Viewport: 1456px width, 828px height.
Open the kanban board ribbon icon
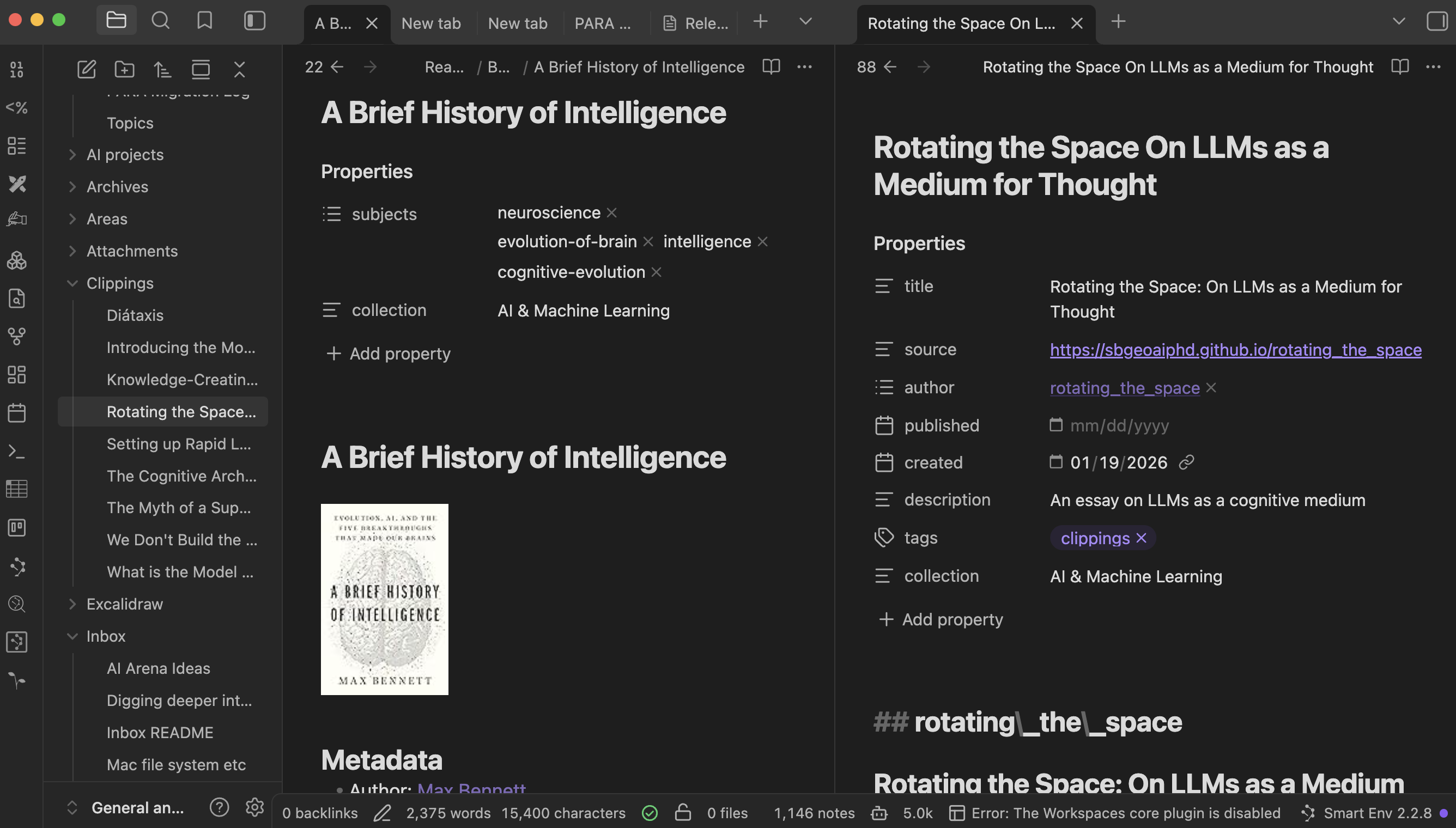(16, 528)
